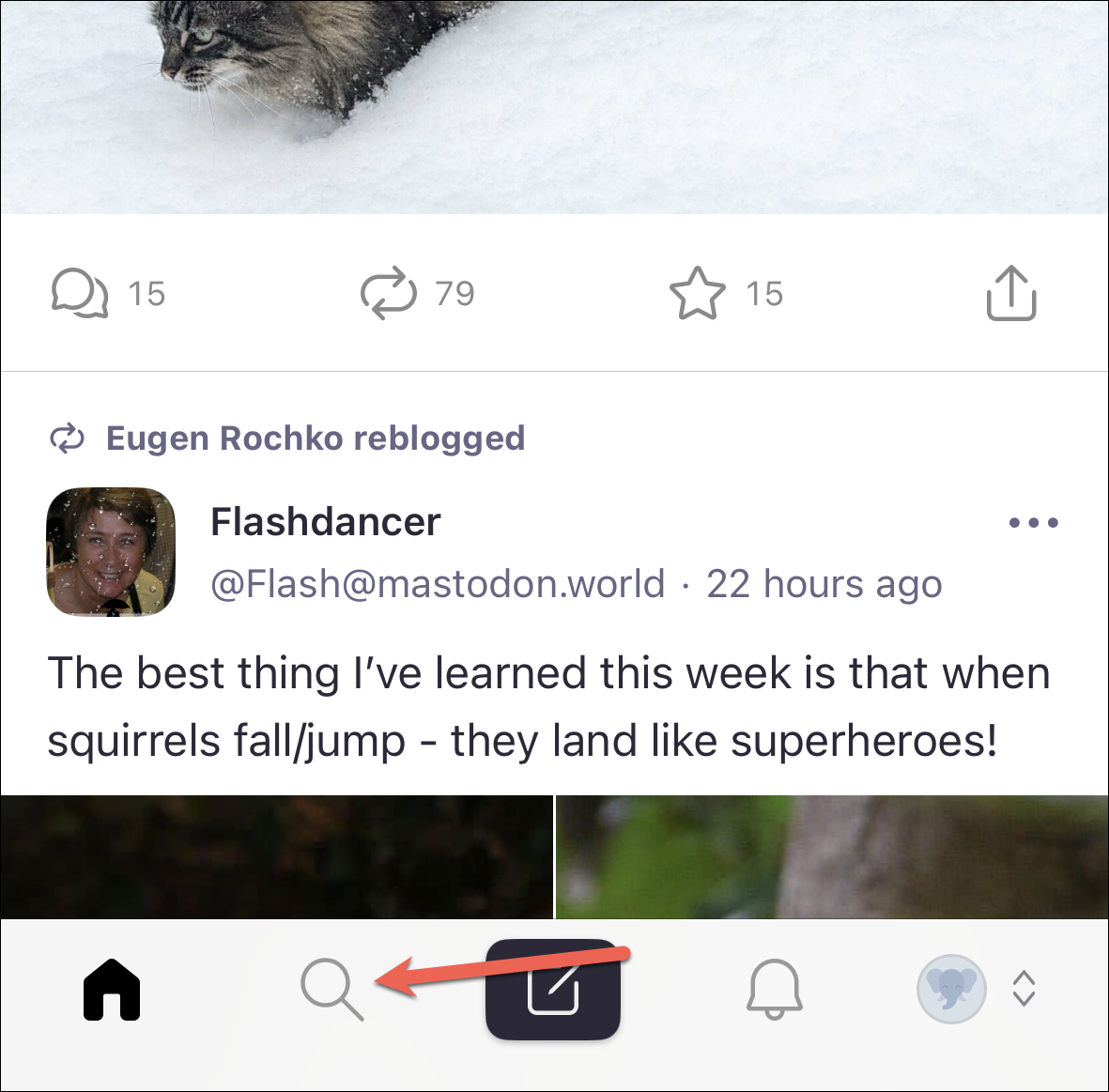Viewport: 1109px width, 1092px height.
Task: Go to the Home tab icon
Action: [x=112, y=990]
